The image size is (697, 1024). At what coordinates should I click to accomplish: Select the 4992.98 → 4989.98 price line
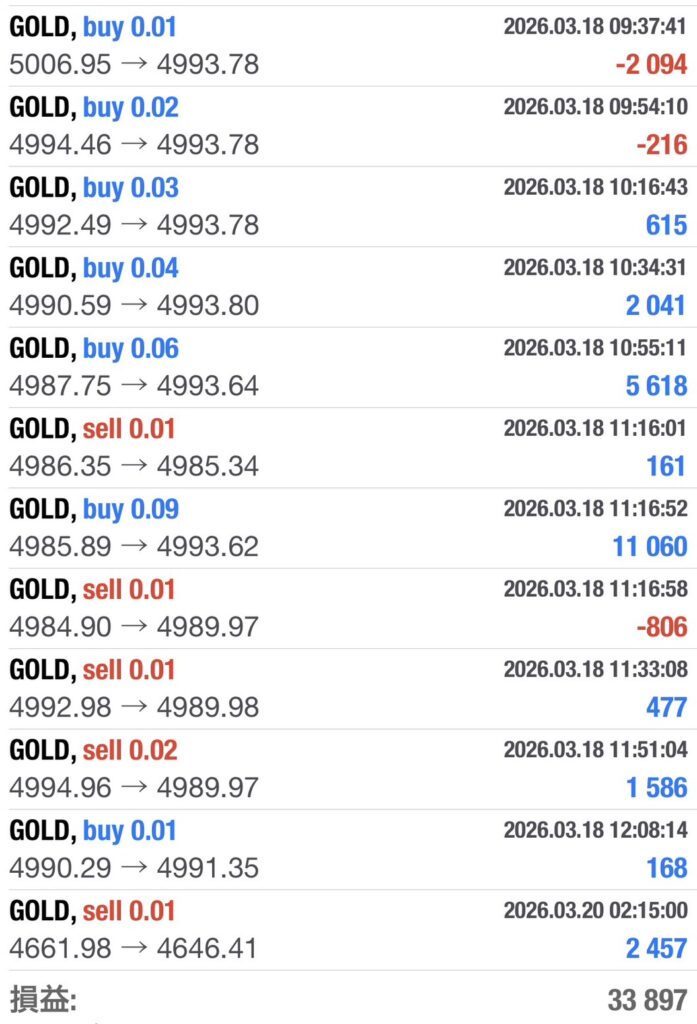coord(134,707)
